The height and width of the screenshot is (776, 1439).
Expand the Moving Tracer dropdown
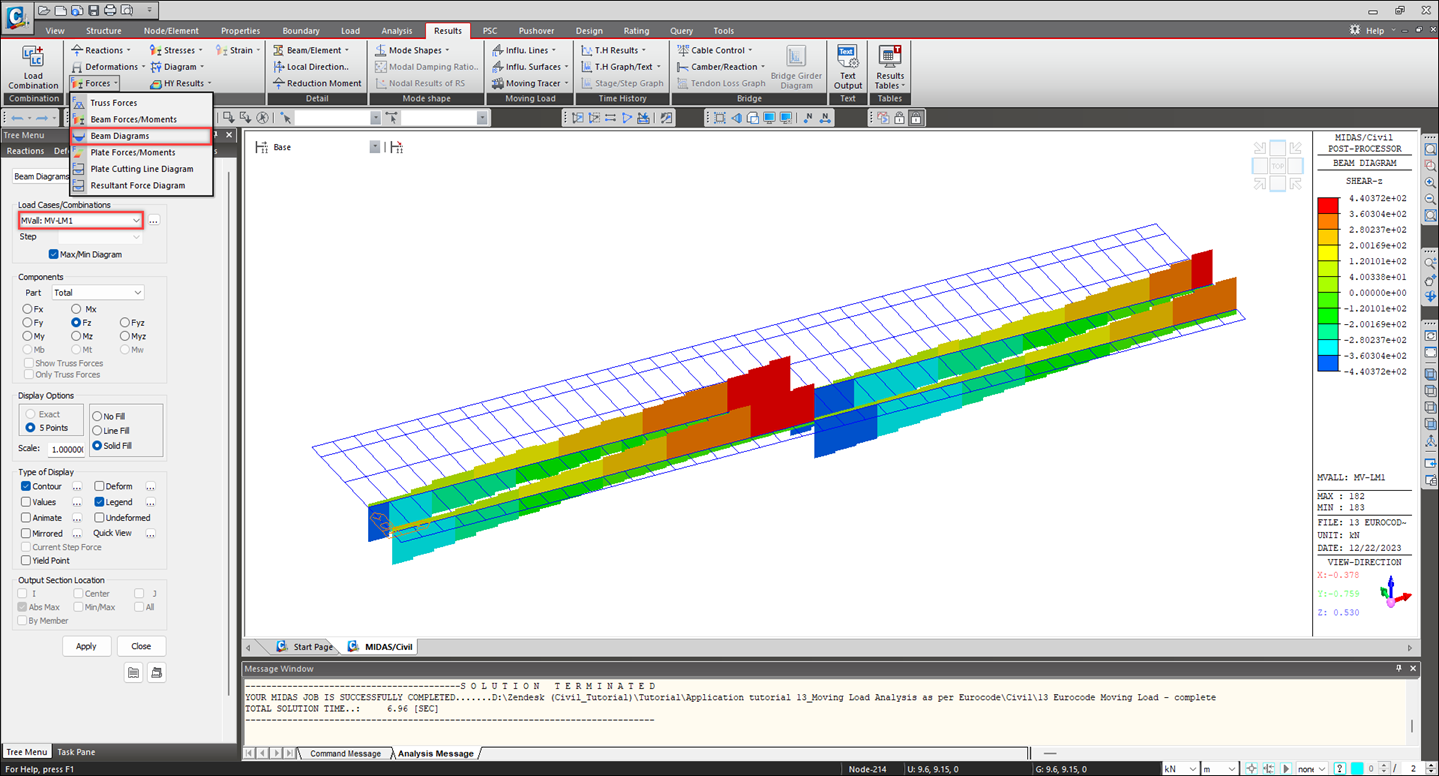(566, 83)
